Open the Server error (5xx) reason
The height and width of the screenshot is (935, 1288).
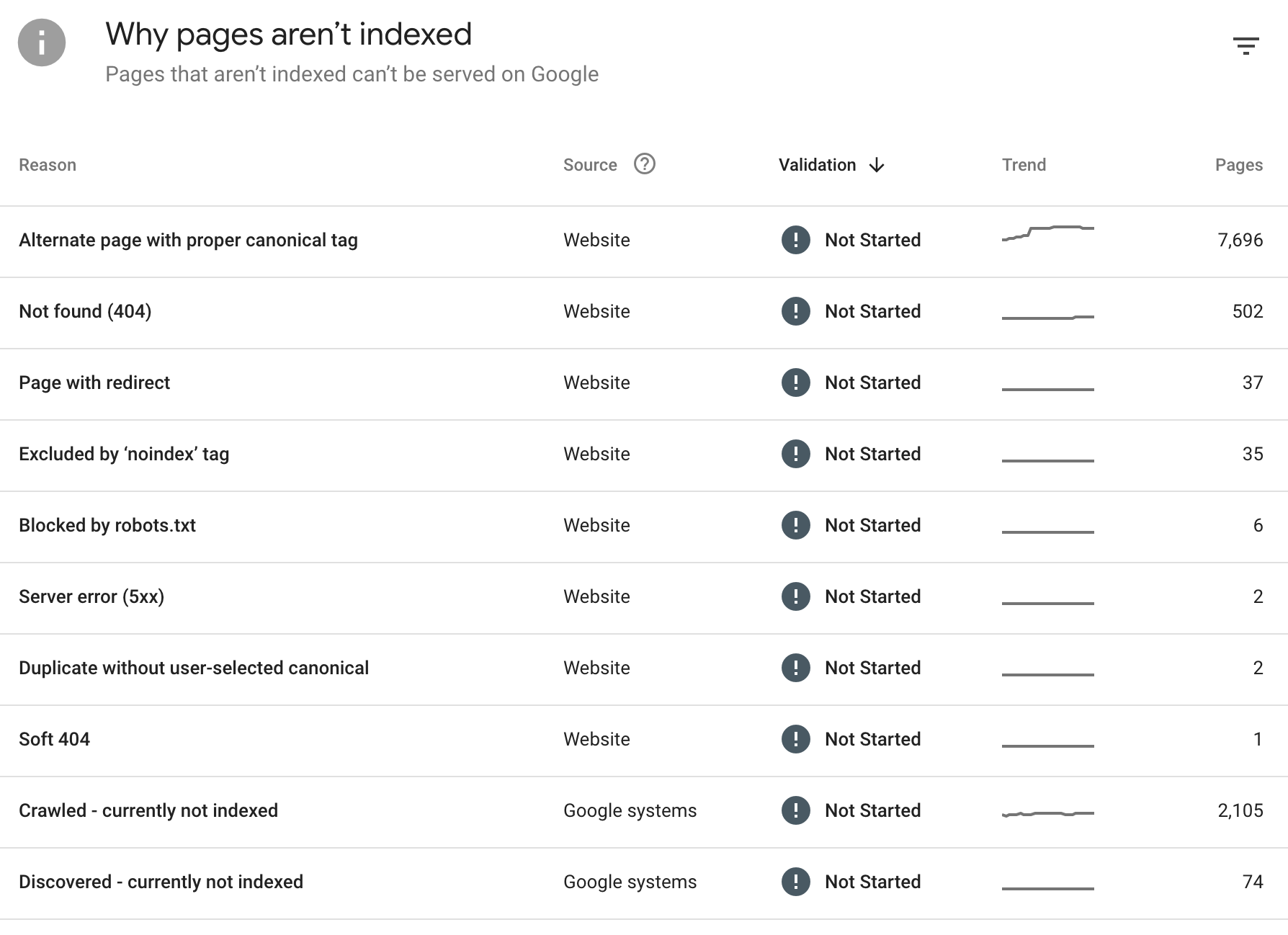(91, 596)
